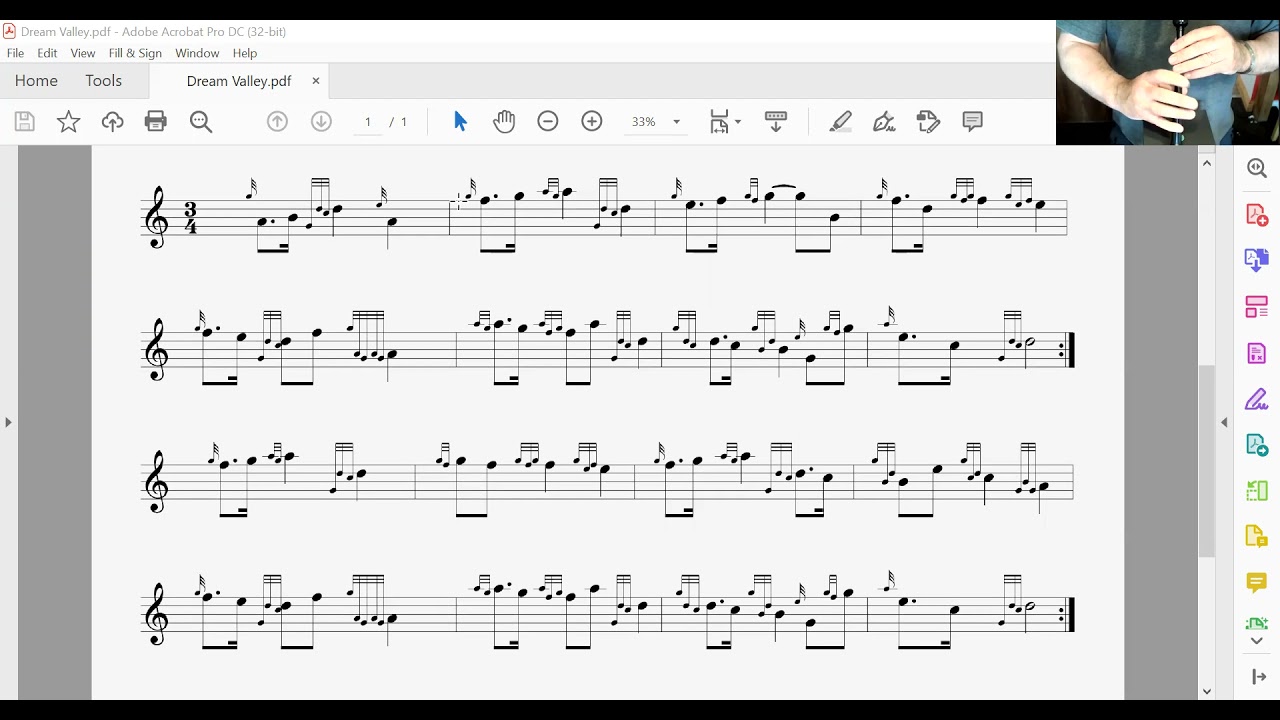Go to previous page arrow
The height and width of the screenshot is (720, 1280).
click(x=278, y=122)
